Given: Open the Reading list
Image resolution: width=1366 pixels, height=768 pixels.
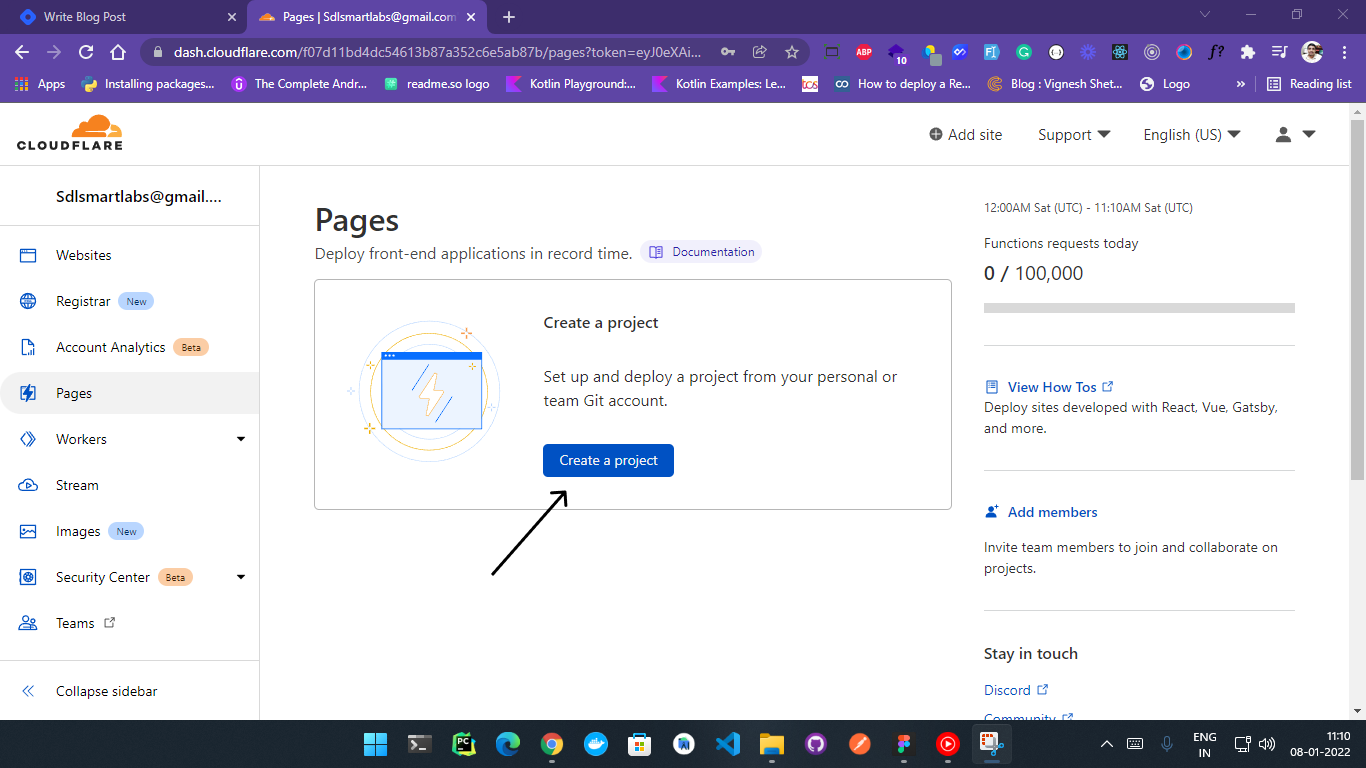Looking at the screenshot, I should (x=1309, y=84).
